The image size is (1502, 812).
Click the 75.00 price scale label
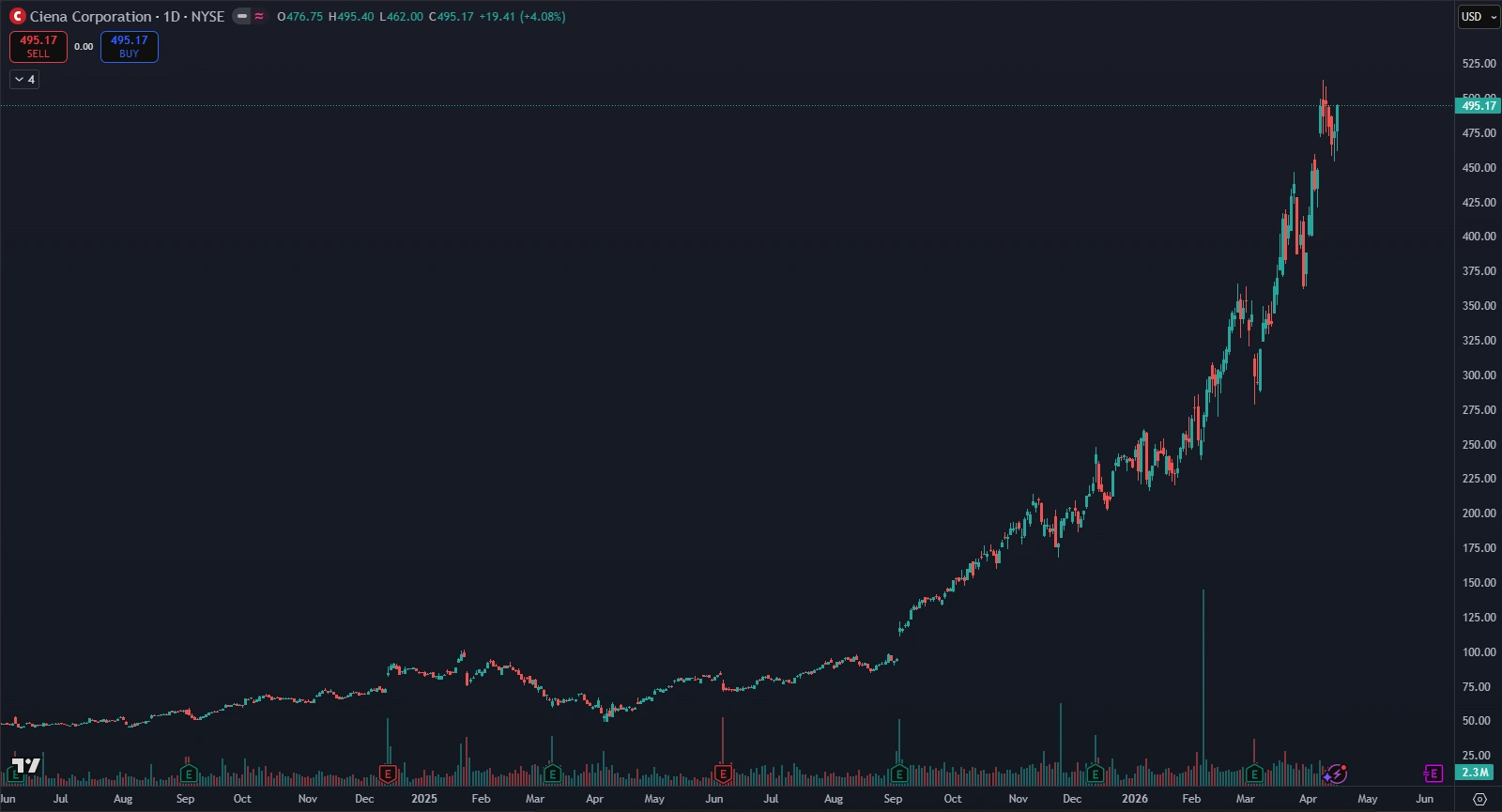tap(1478, 687)
